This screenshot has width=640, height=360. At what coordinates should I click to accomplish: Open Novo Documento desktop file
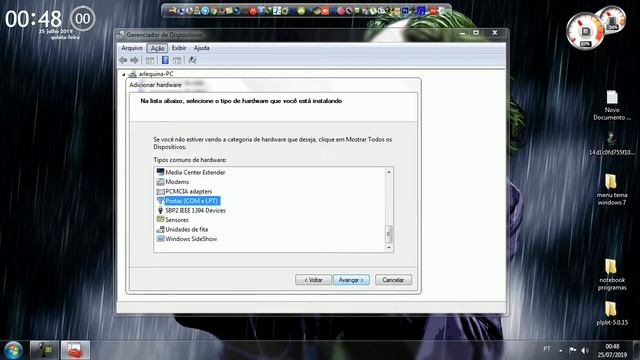pos(612,105)
